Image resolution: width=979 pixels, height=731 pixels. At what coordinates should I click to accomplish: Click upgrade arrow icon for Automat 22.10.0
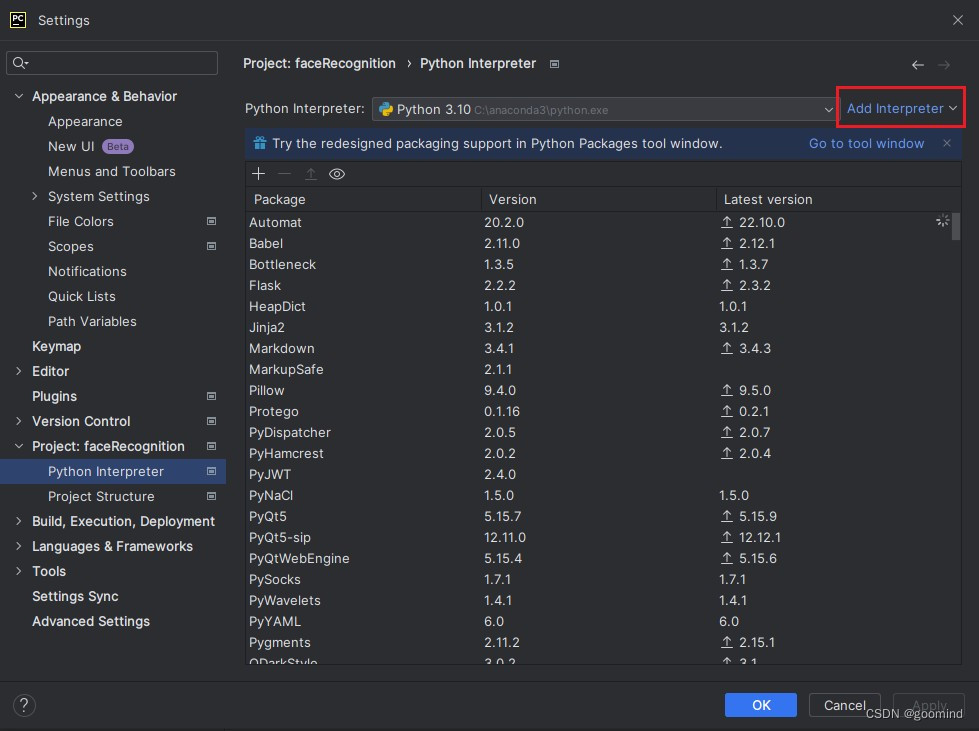[727, 222]
